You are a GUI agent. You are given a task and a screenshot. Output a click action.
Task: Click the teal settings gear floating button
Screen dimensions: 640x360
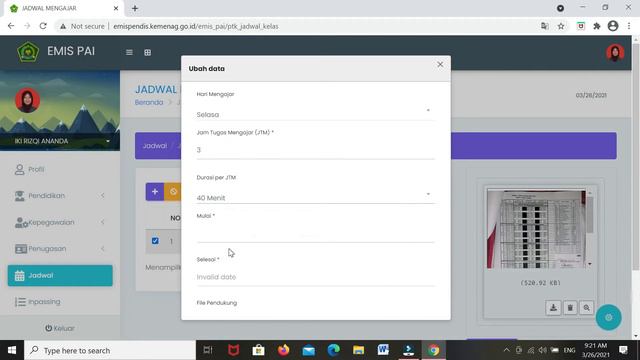pyautogui.click(x=609, y=317)
